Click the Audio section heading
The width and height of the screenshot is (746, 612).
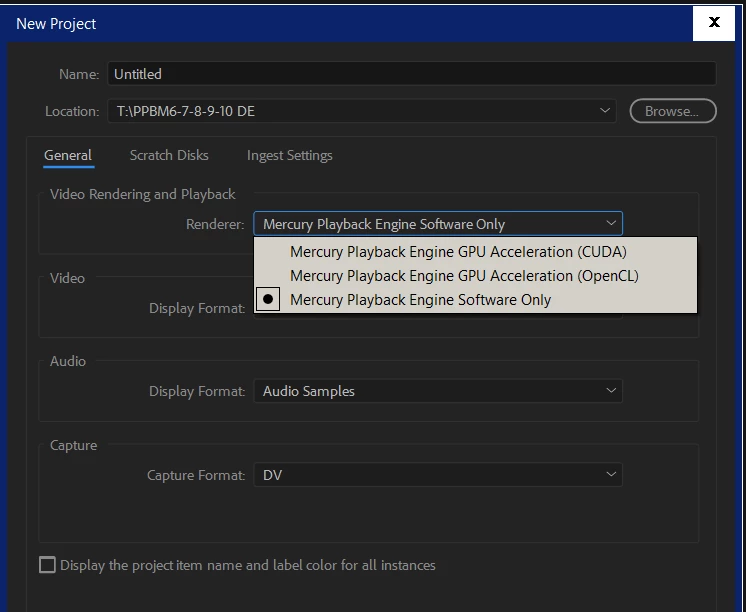(x=68, y=361)
